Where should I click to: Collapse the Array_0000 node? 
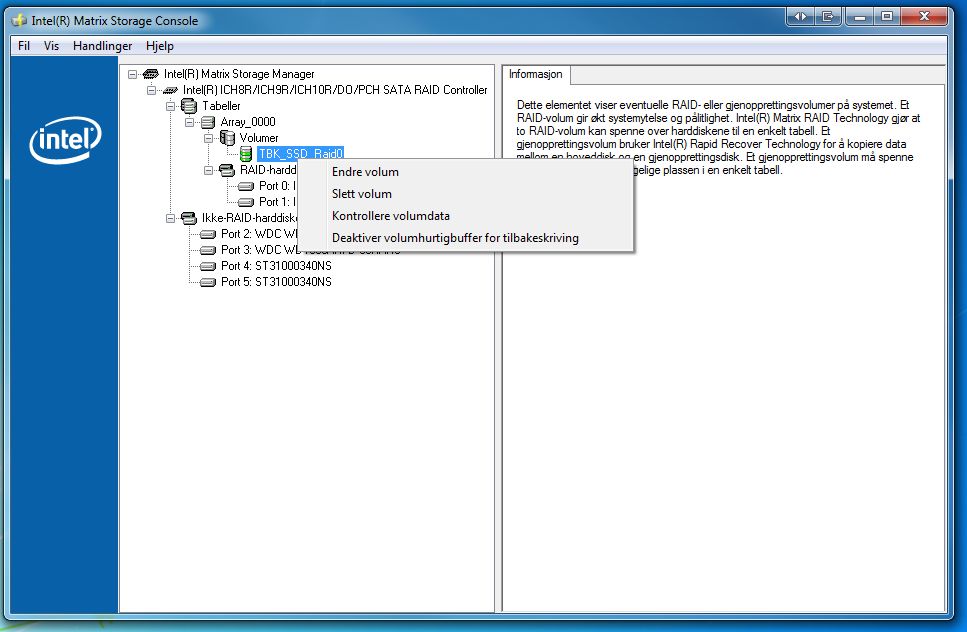pyautogui.click(x=189, y=122)
